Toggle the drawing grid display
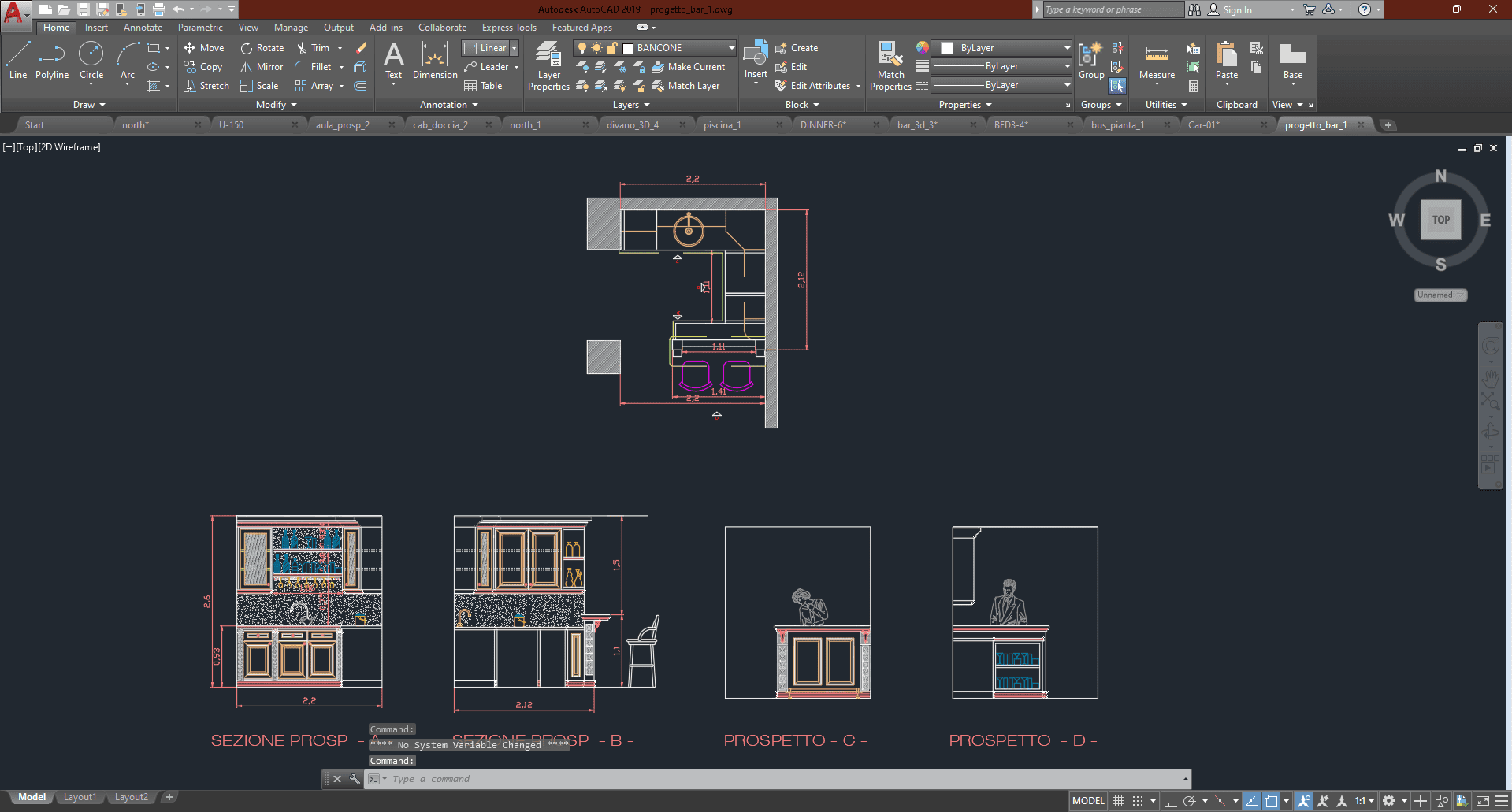The height and width of the screenshot is (812, 1512). (x=1118, y=801)
